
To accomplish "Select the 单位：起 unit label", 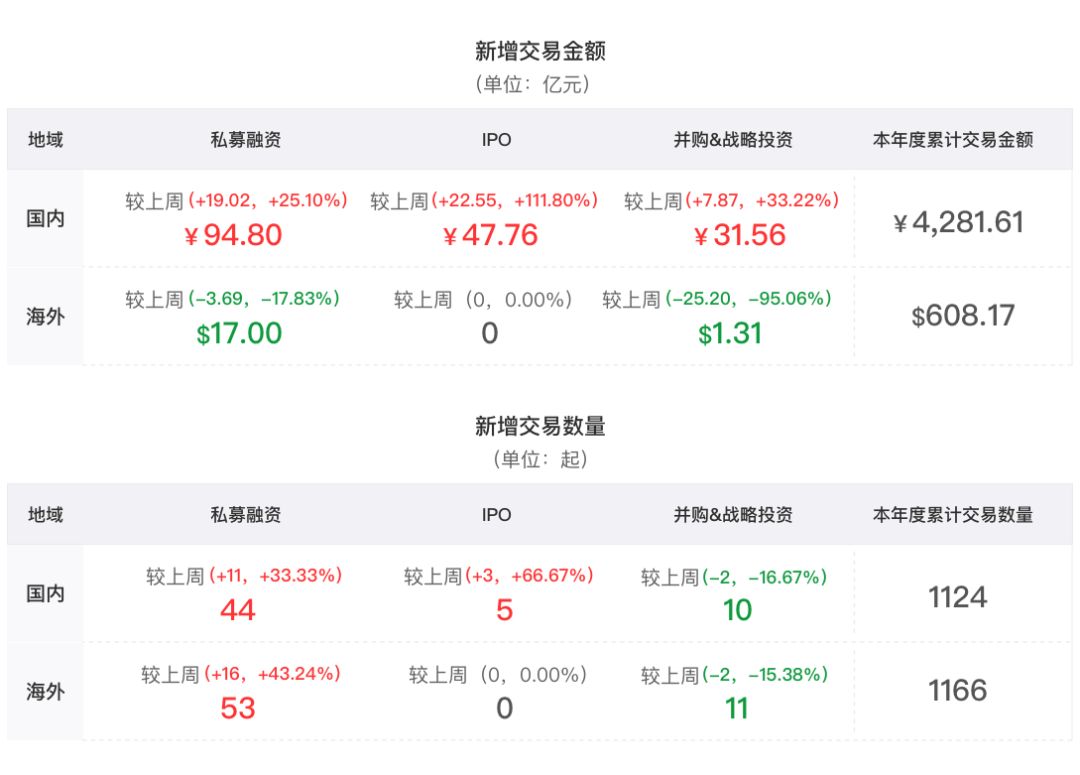I will tap(540, 460).
